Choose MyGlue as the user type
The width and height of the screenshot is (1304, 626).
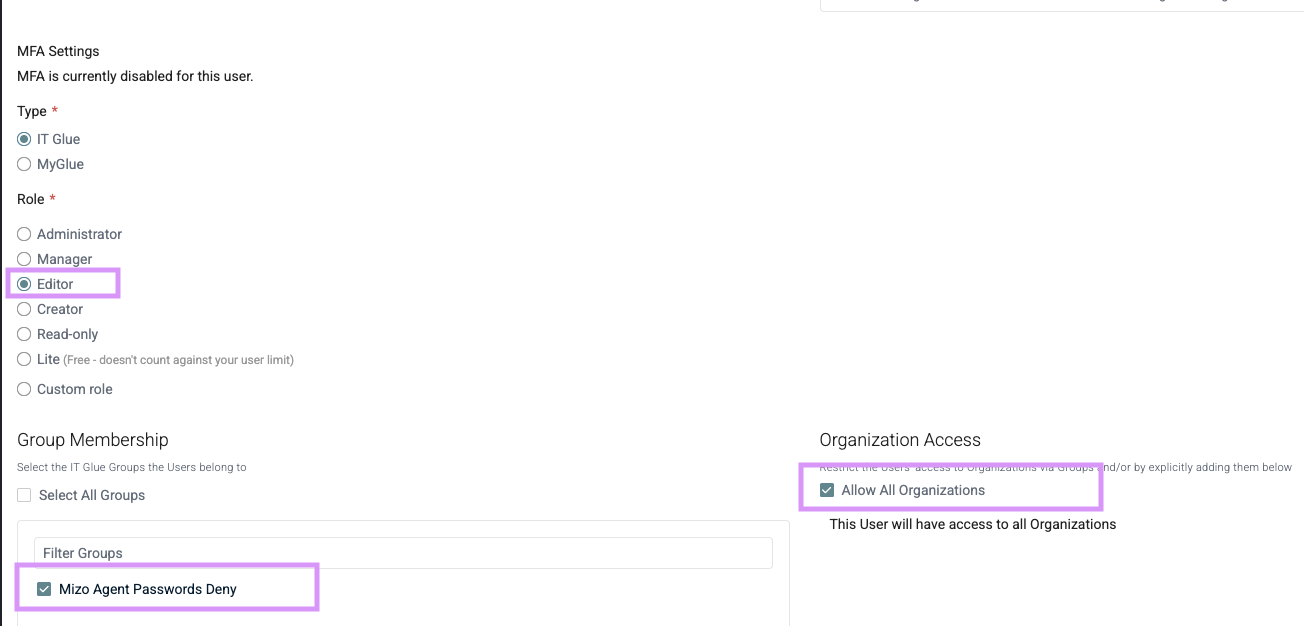(x=24, y=164)
